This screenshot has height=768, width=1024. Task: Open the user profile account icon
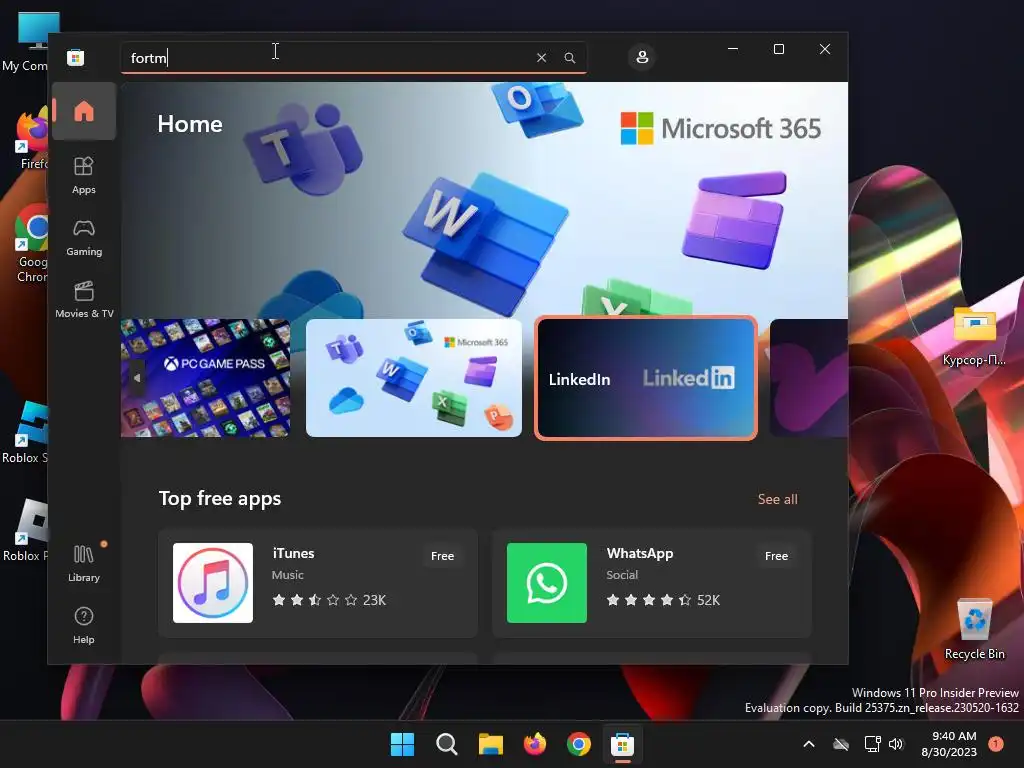tap(642, 57)
